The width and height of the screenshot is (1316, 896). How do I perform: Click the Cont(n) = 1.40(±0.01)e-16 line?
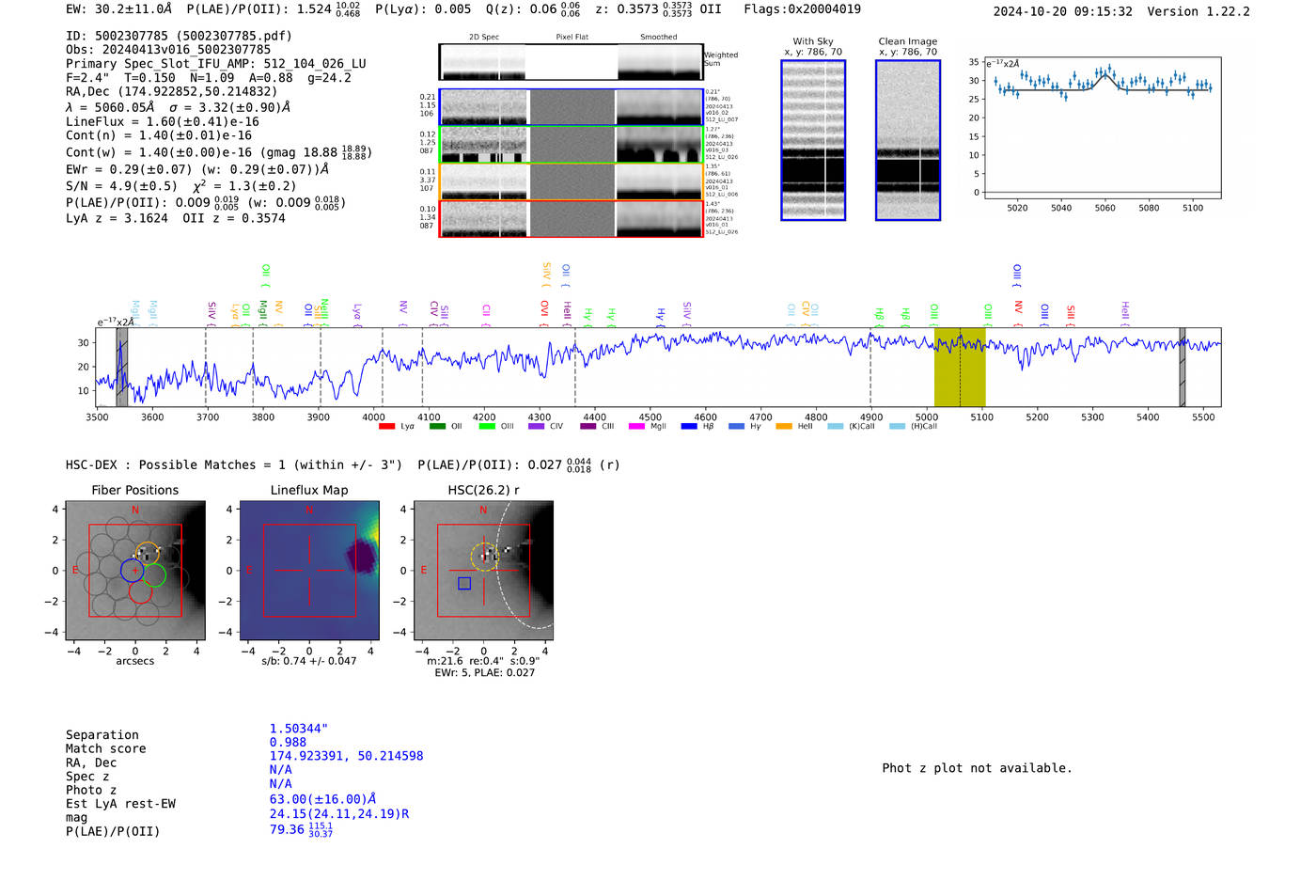coord(159,135)
